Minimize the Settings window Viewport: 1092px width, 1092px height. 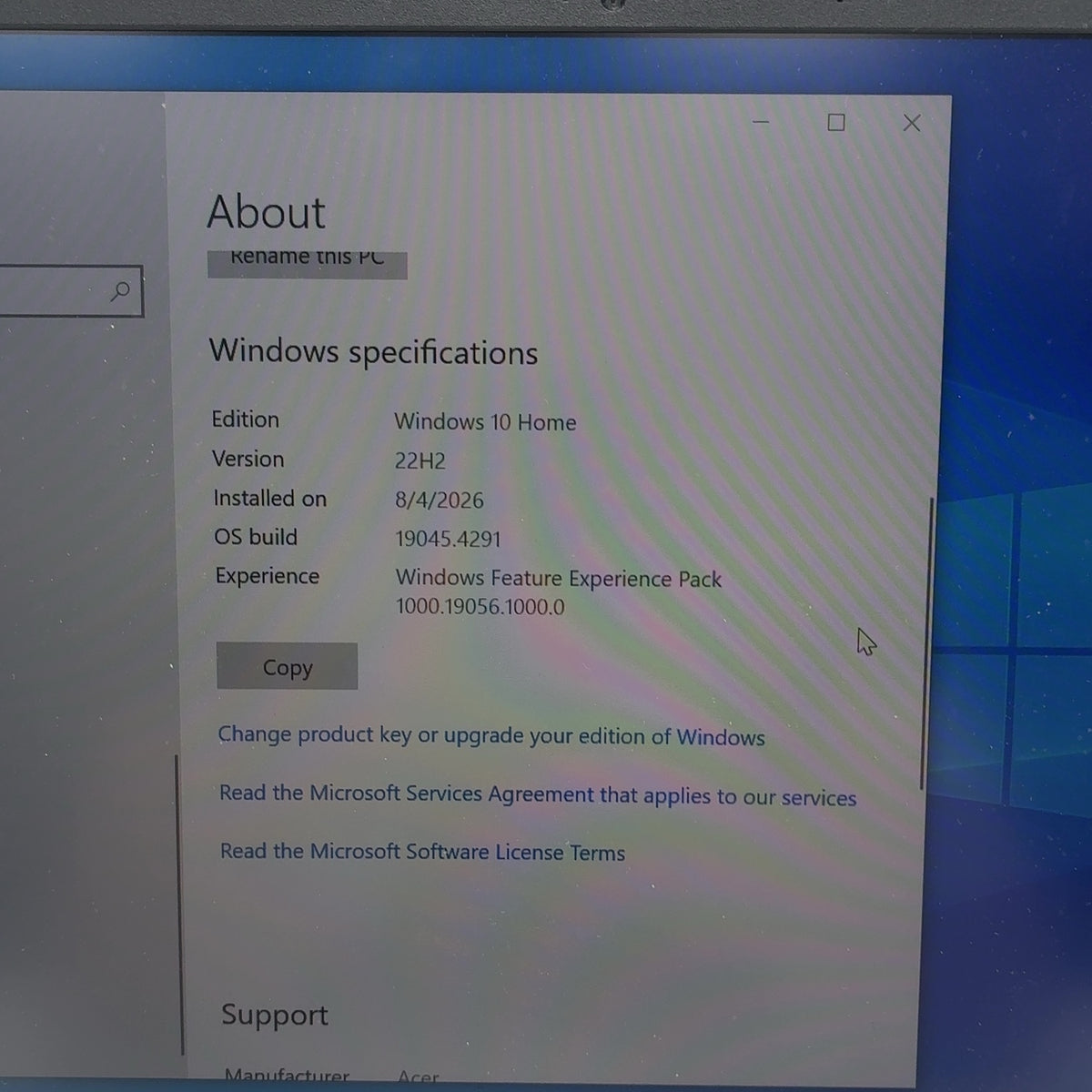coord(761,121)
